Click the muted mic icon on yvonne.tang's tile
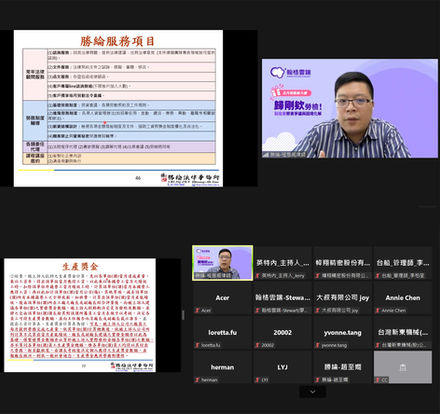The width and height of the screenshot is (440, 414). coord(318,345)
